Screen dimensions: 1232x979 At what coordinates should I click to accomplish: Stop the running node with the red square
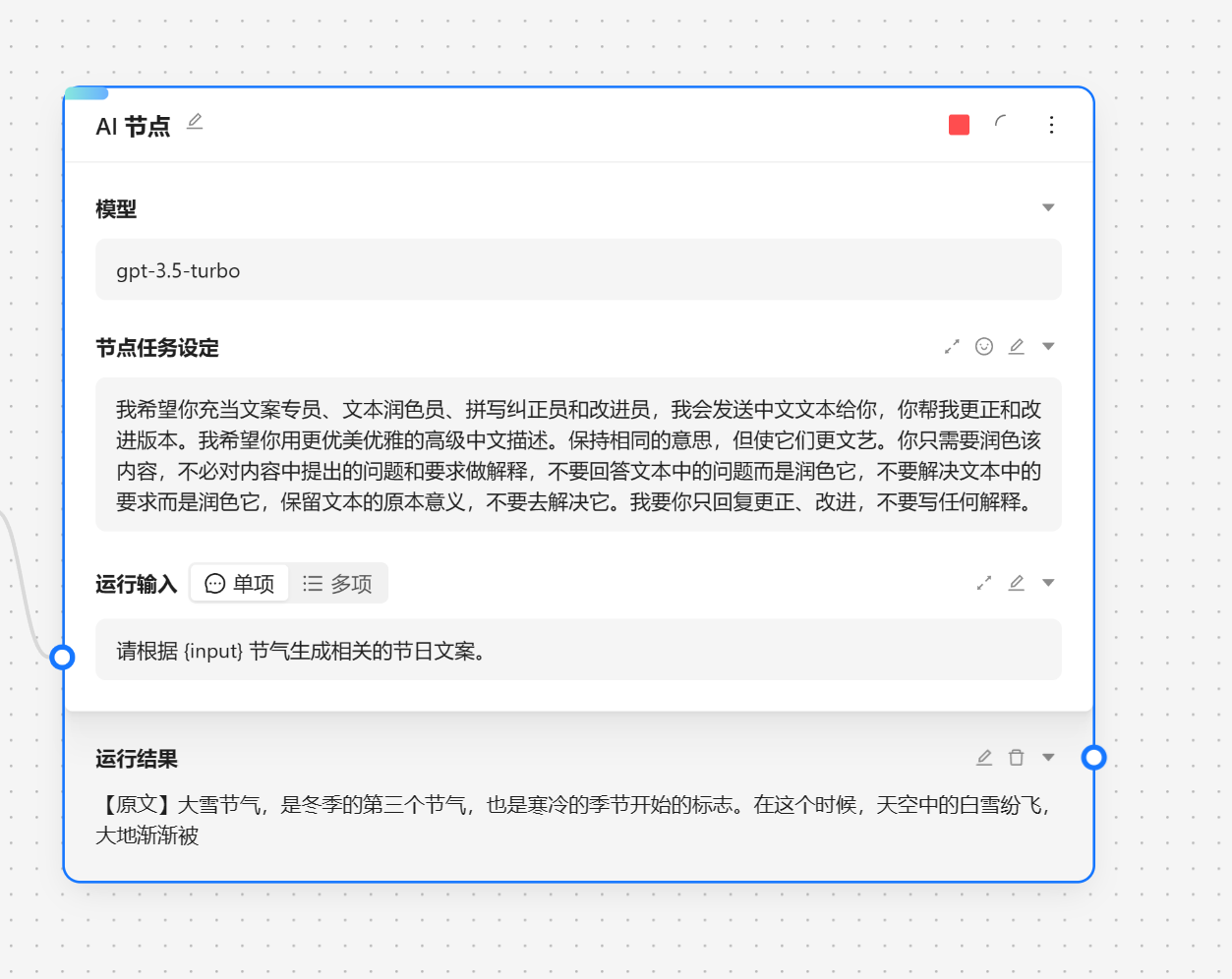pyautogui.click(x=959, y=125)
